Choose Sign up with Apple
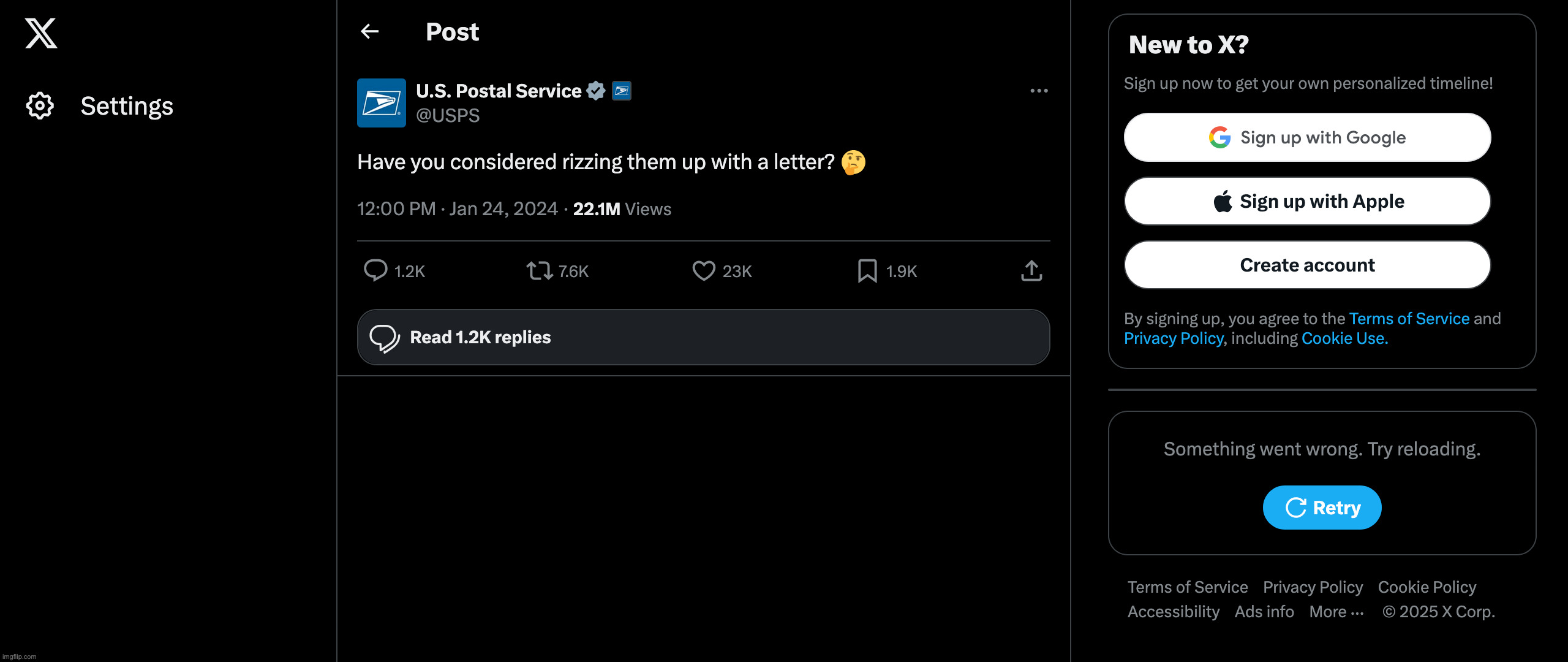Image resolution: width=1568 pixels, height=662 pixels. pos(1307,201)
